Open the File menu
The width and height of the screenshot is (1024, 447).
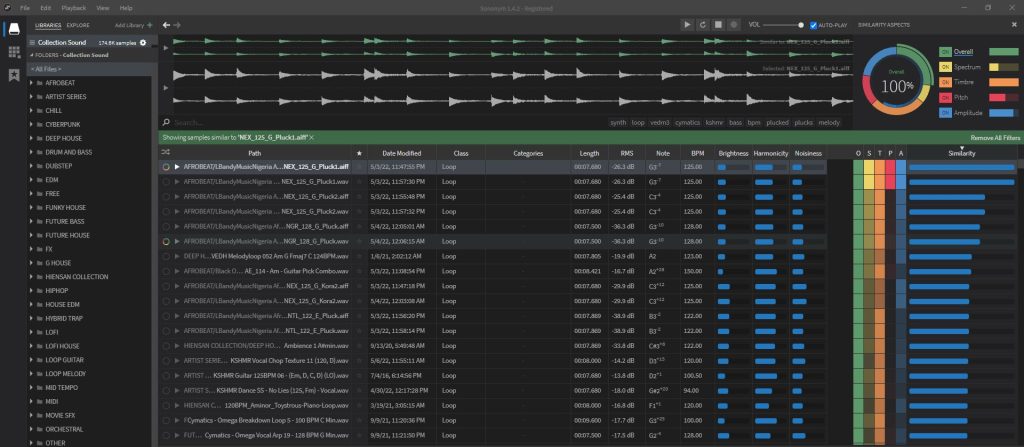[x=25, y=8]
